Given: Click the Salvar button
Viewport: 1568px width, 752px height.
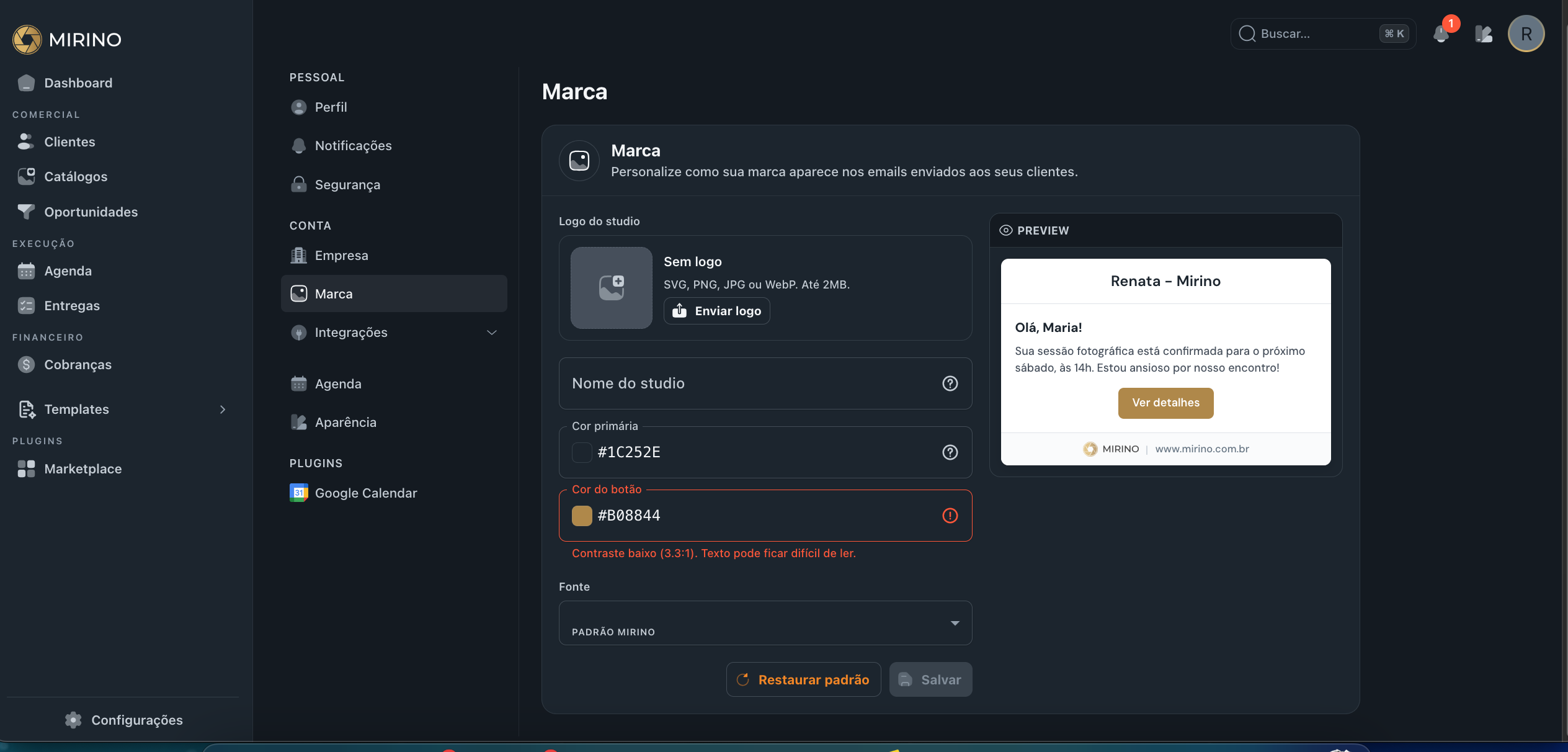Looking at the screenshot, I should (931, 680).
